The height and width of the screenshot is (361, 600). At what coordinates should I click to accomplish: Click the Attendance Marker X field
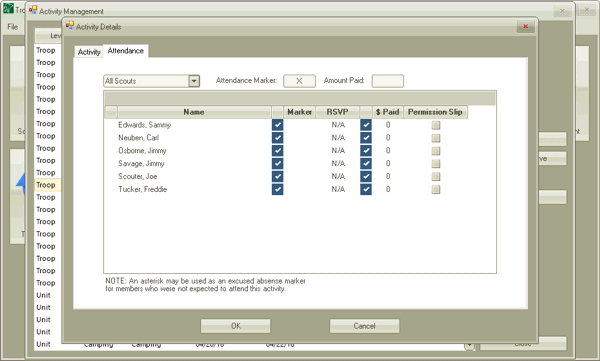tap(299, 81)
